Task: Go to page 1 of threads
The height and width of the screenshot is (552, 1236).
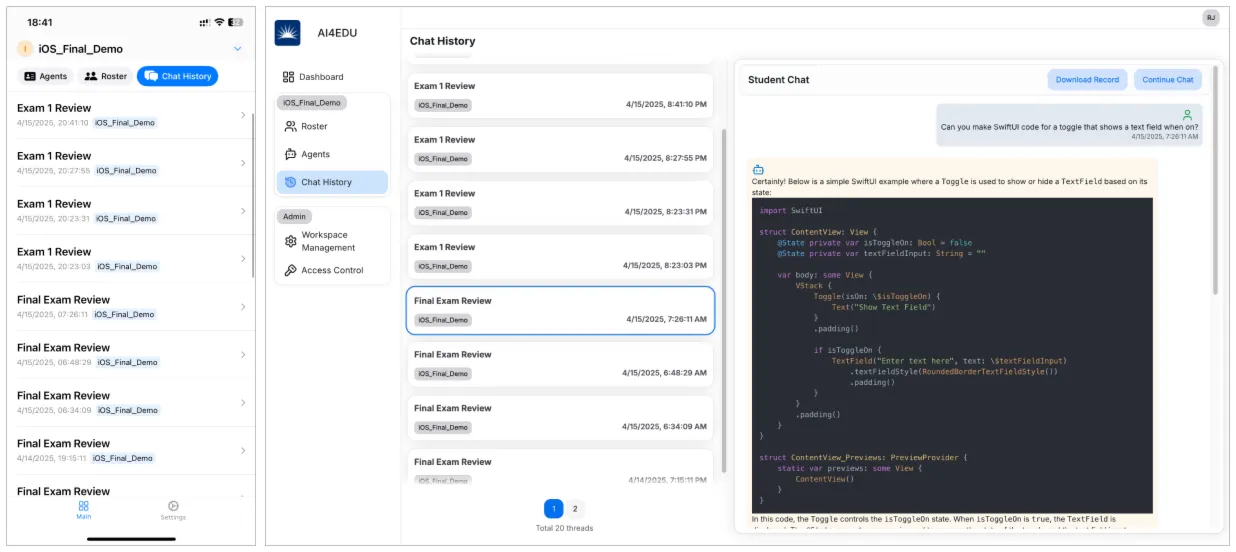Action: click(x=553, y=509)
